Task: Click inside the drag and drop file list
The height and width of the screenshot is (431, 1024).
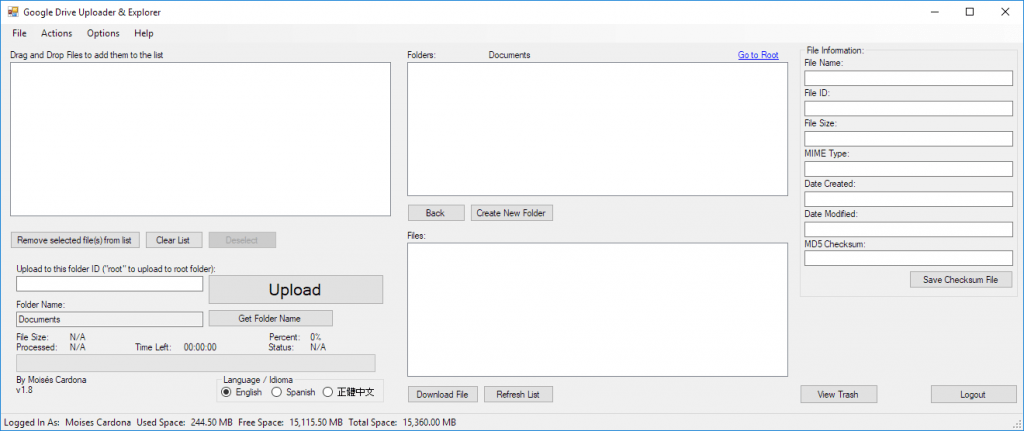Action: 200,139
